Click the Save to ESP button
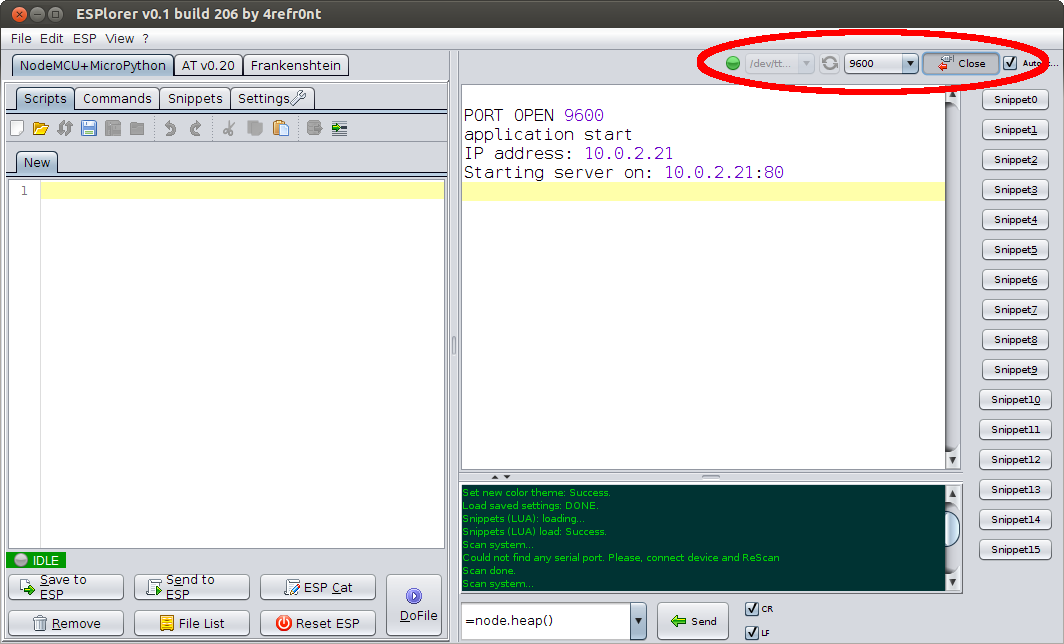The width and height of the screenshot is (1064, 644). tap(66, 587)
